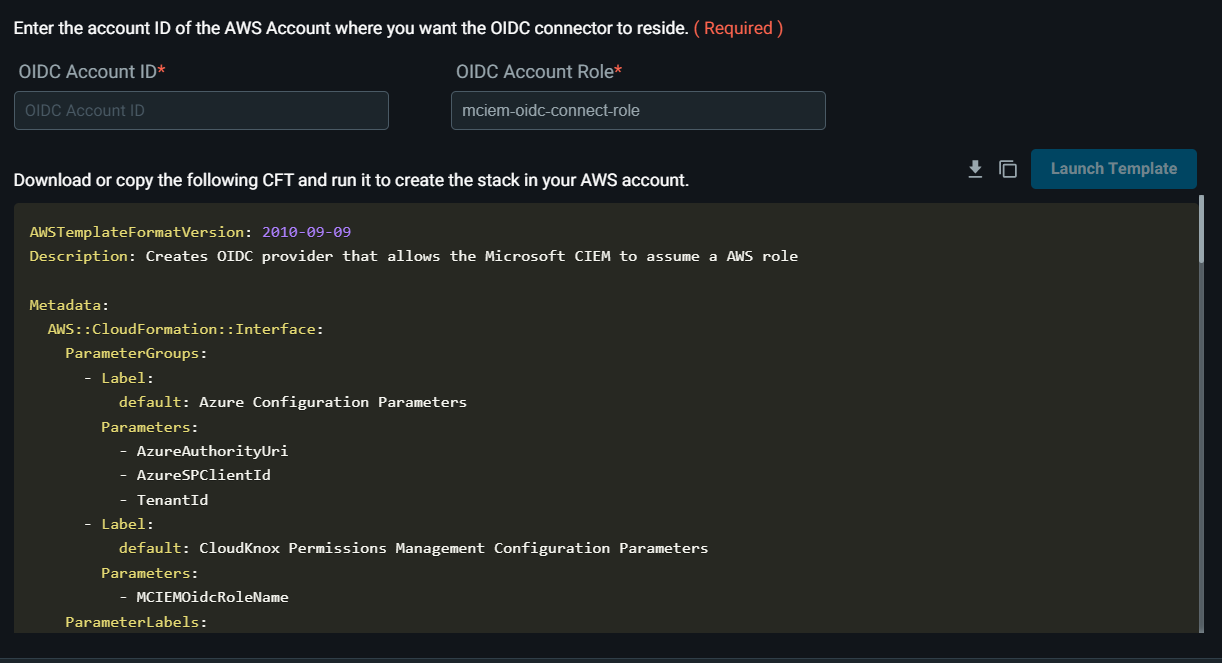Click the AWSTemplateFormatVersion key in the template
Image resolution: width=1222 pixels, height=663 pixels.
tap(137, 232)
